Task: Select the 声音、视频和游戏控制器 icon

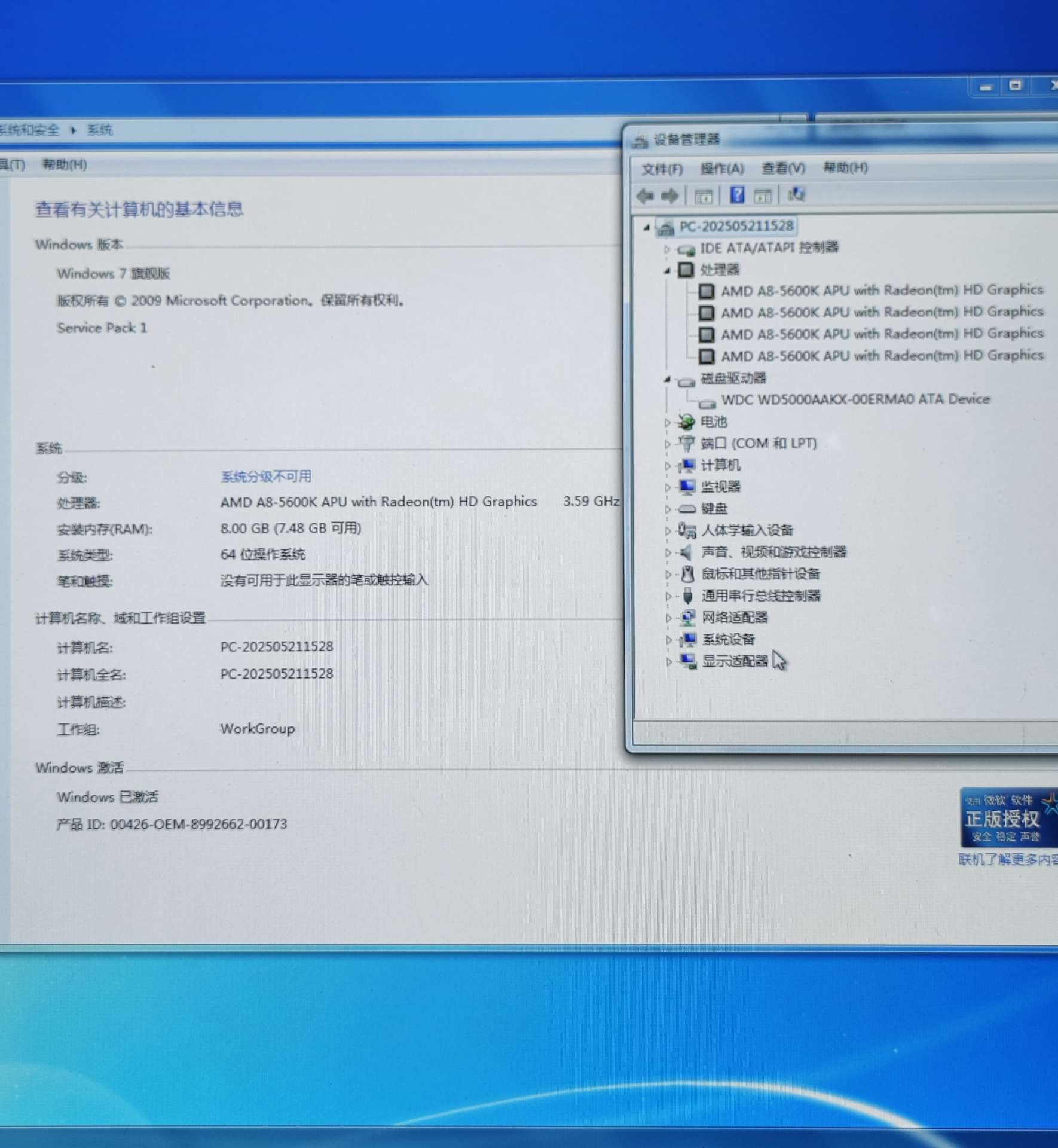Action: click(687, 552)
